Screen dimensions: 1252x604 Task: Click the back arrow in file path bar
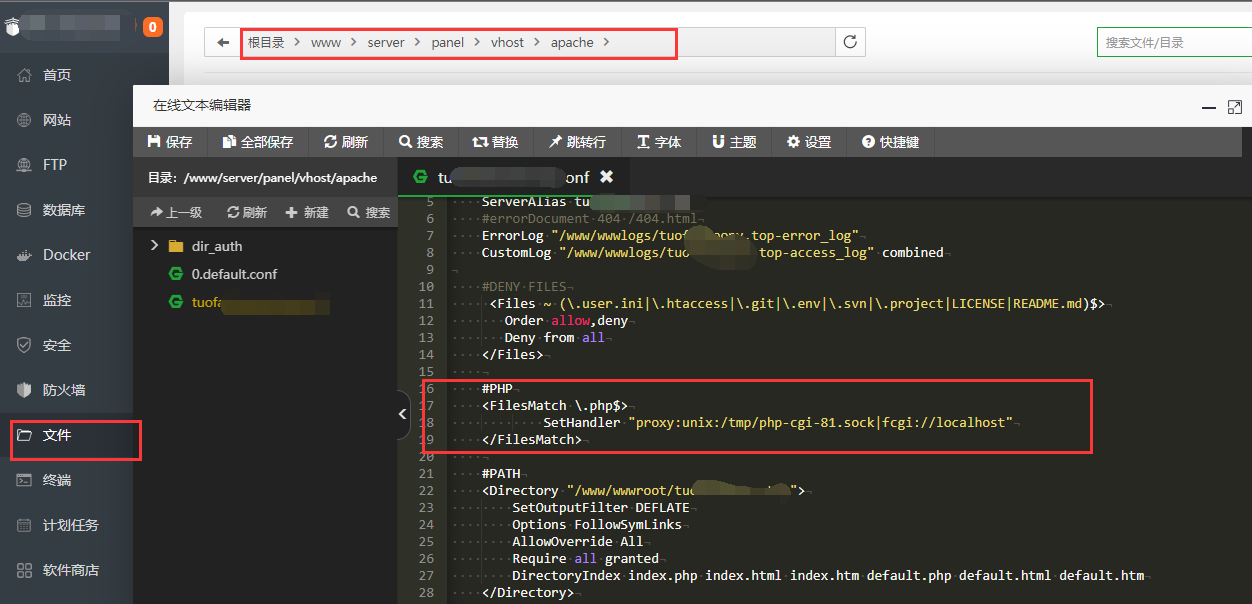pos(223,42)
